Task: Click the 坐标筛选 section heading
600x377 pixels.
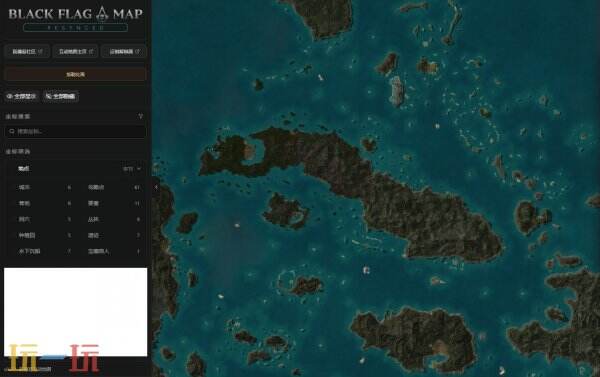Action: [18, 152]
